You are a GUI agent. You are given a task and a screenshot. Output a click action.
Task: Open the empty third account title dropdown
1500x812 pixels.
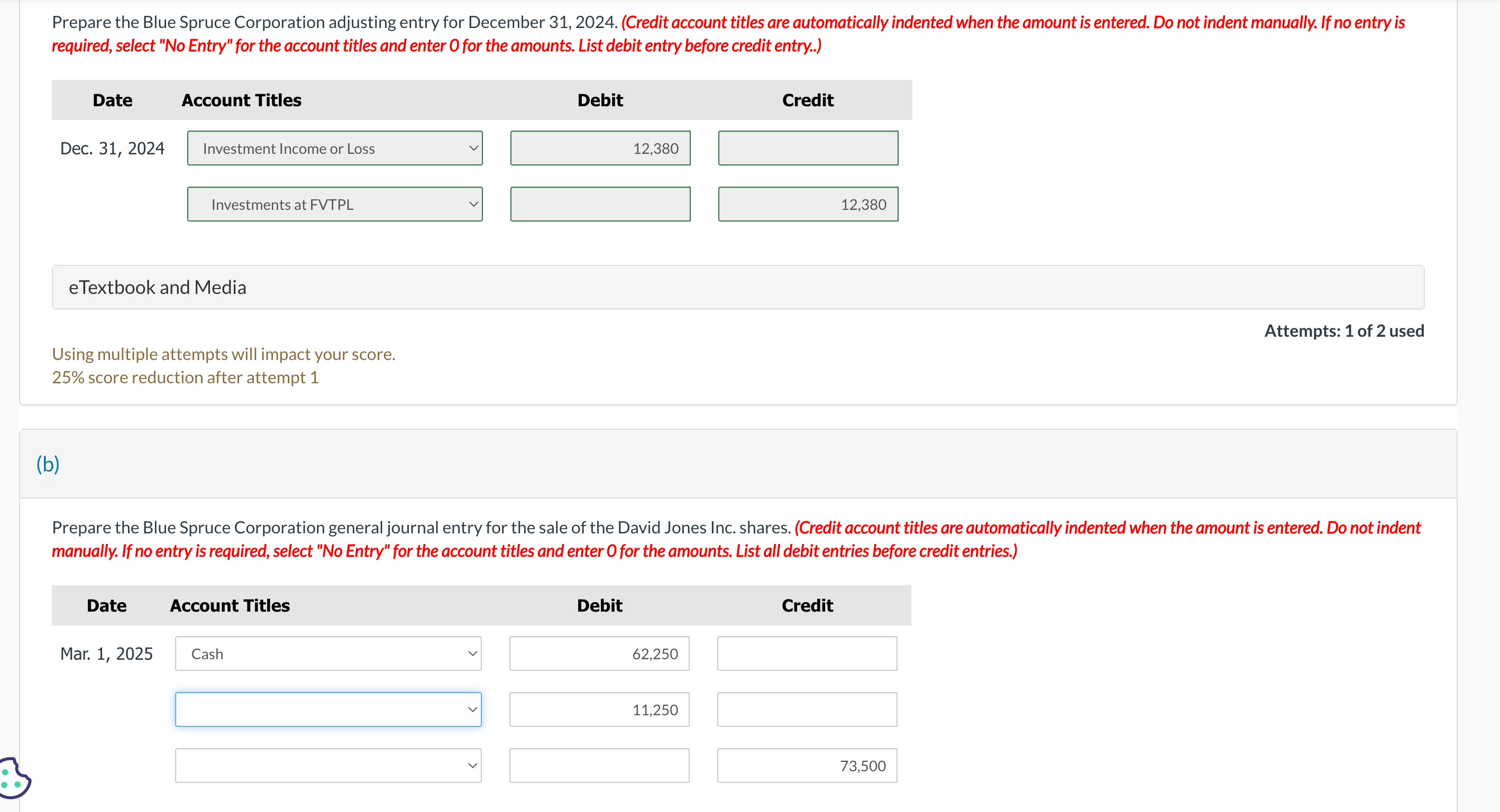tap(328, 765)
